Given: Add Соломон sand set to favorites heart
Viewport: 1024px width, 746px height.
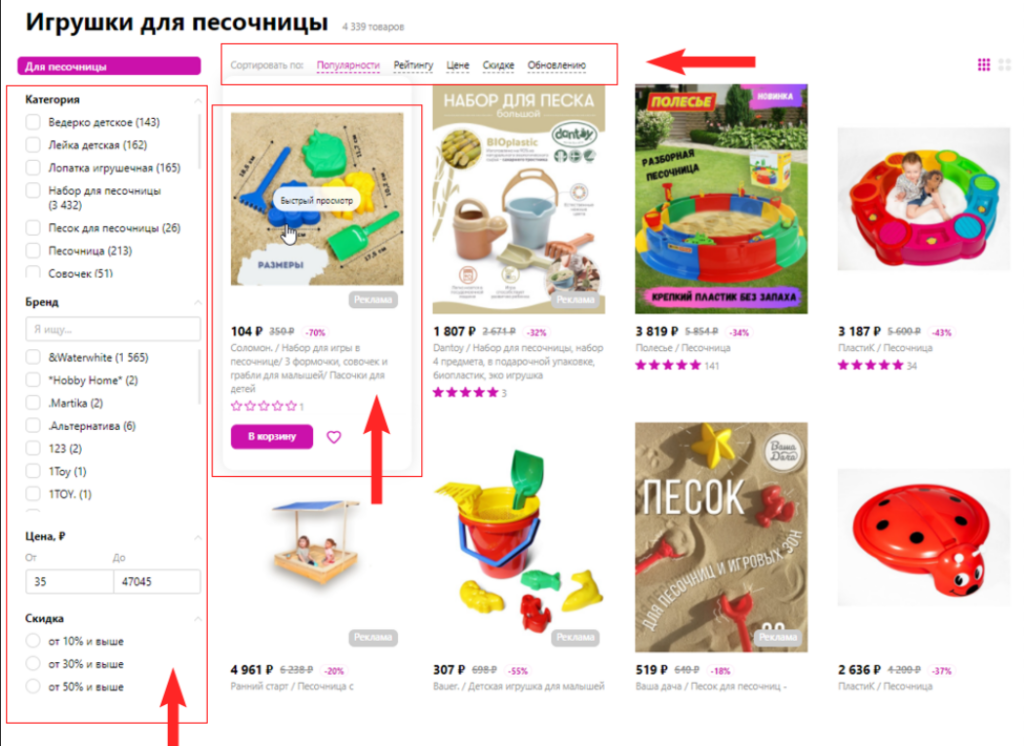Looking at the screenshot, I should coord(334,437).
